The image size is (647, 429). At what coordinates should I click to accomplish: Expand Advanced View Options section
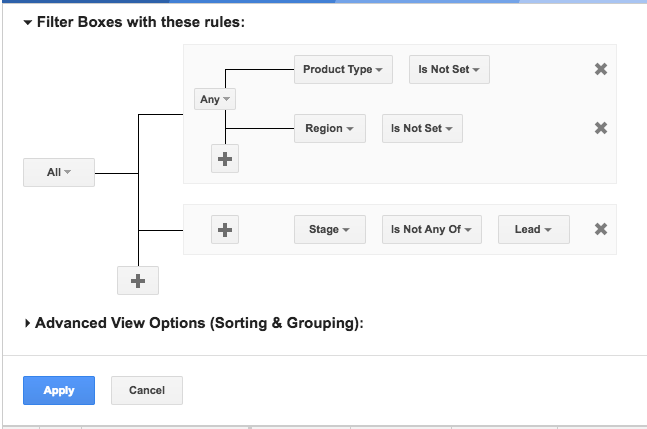[x=27, y=323]
